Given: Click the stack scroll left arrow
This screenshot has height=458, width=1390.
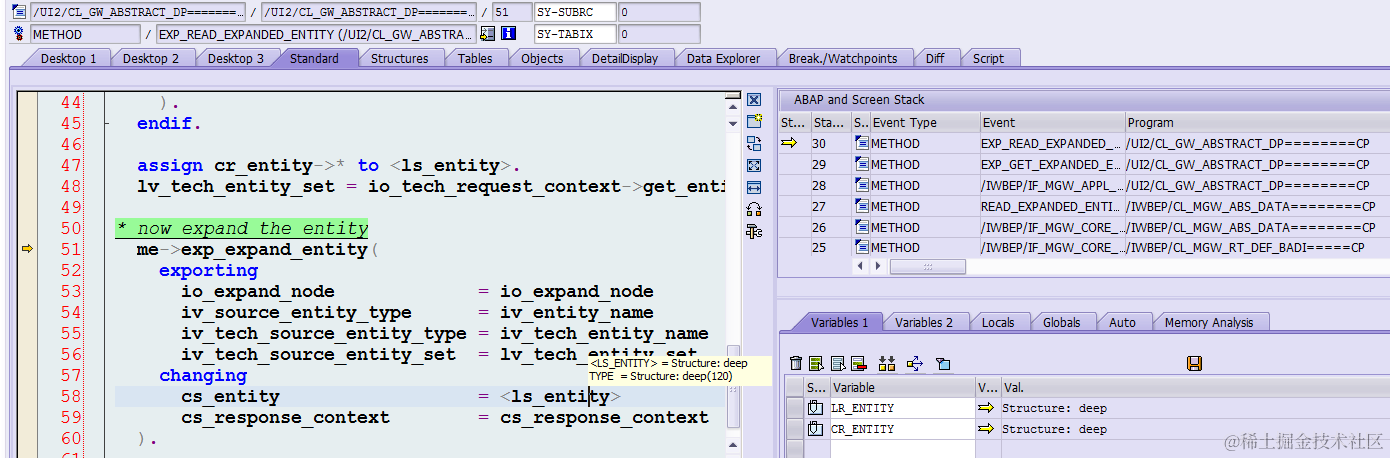Looking at the screenshot, I should point(862,266).
